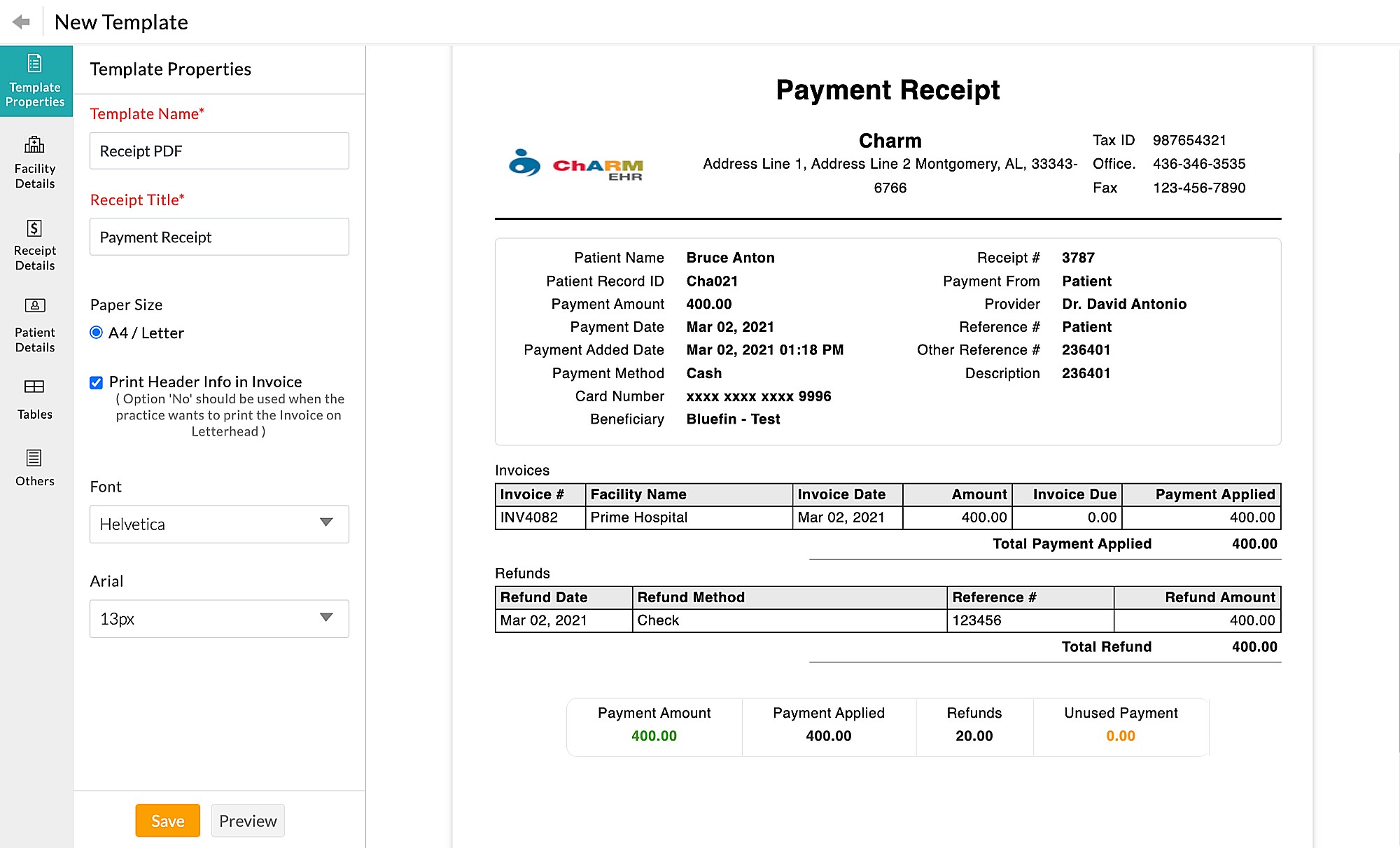1400x848 pixels.
Task: Preview the Payment Receipt template
Action: (x=247, y=820)
